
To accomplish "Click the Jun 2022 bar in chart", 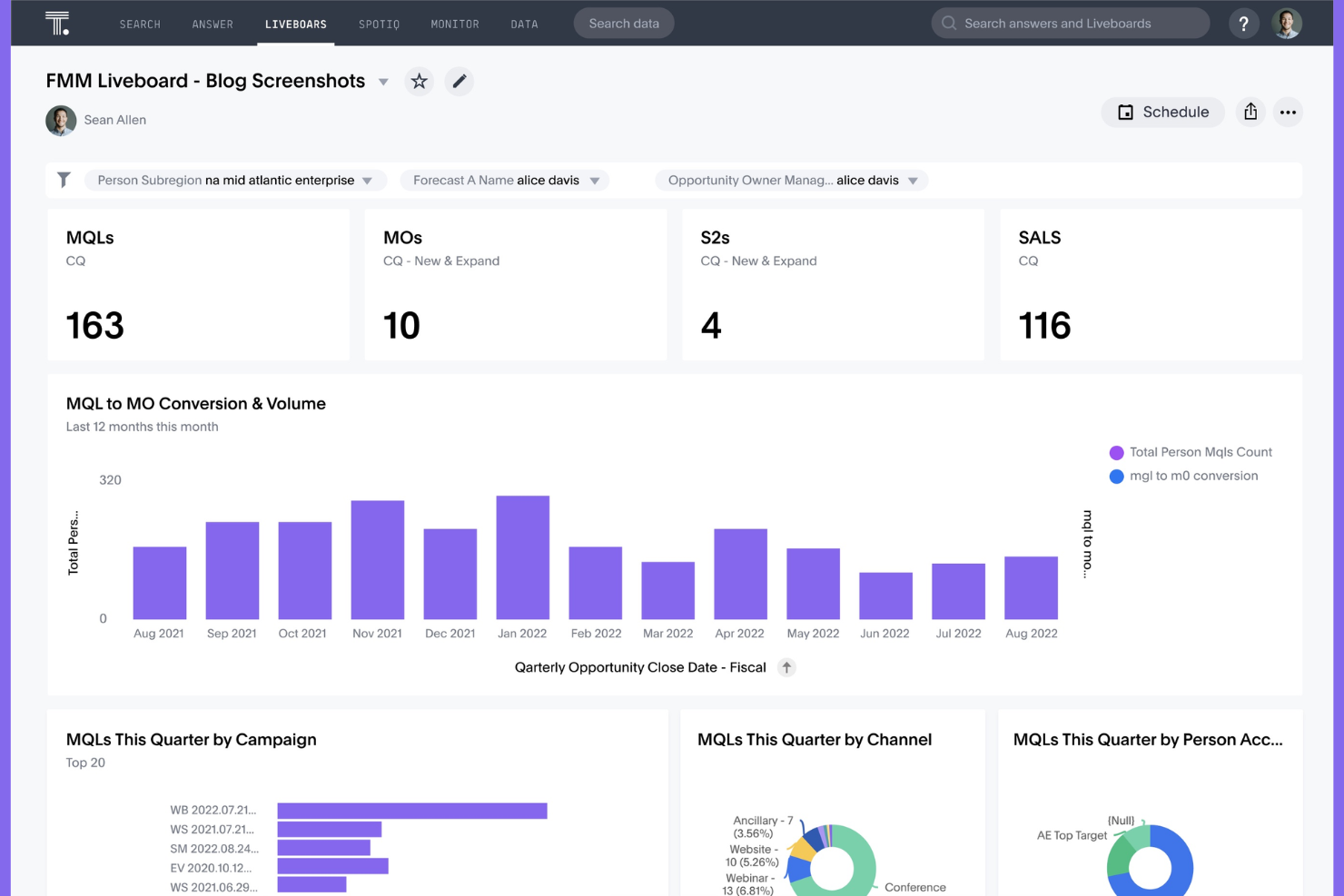I will (x=885, y=596).
